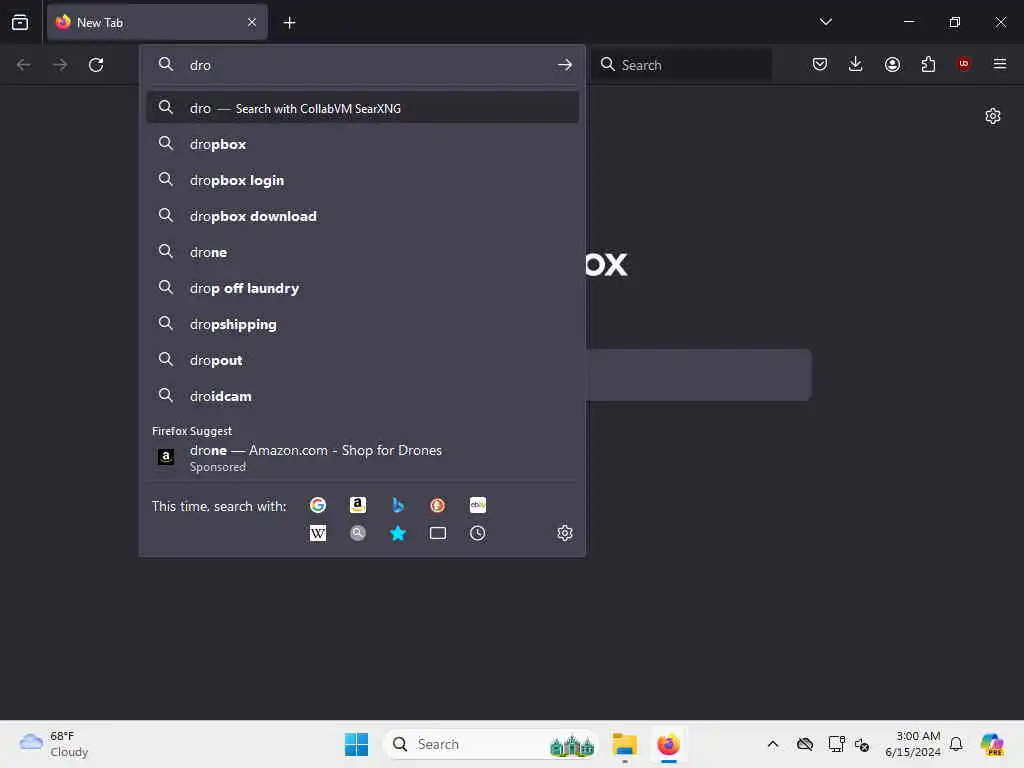Search with the gray magnifier engine icon
This screenshot has height=768, width=1024.
click(x=358, y=534)
